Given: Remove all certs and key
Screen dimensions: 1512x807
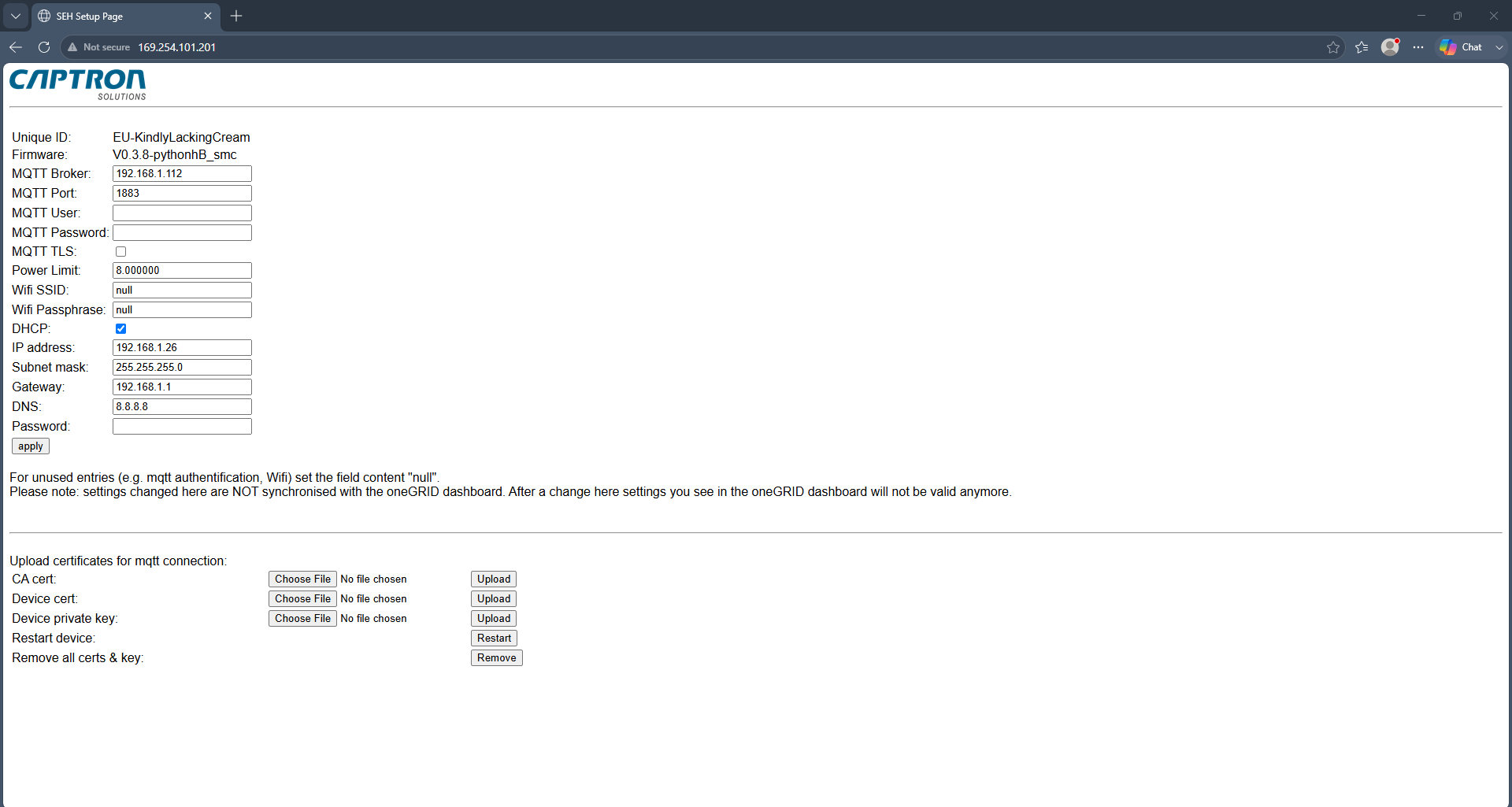Looking at the screenshot, I should click(x=497, y=657).
